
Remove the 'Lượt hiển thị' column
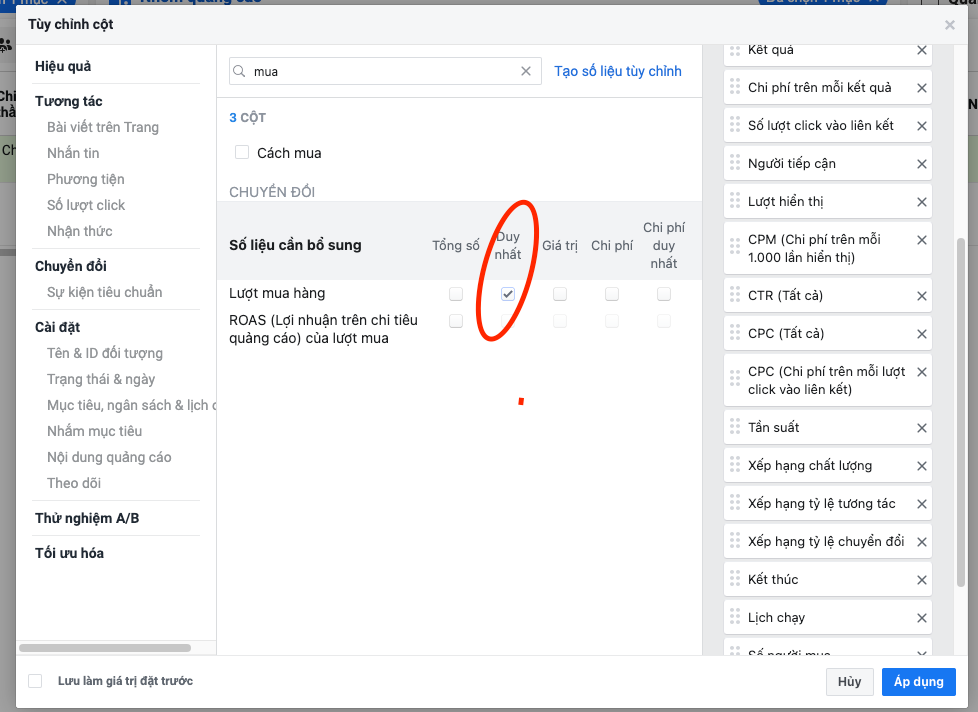pos(921,202)
